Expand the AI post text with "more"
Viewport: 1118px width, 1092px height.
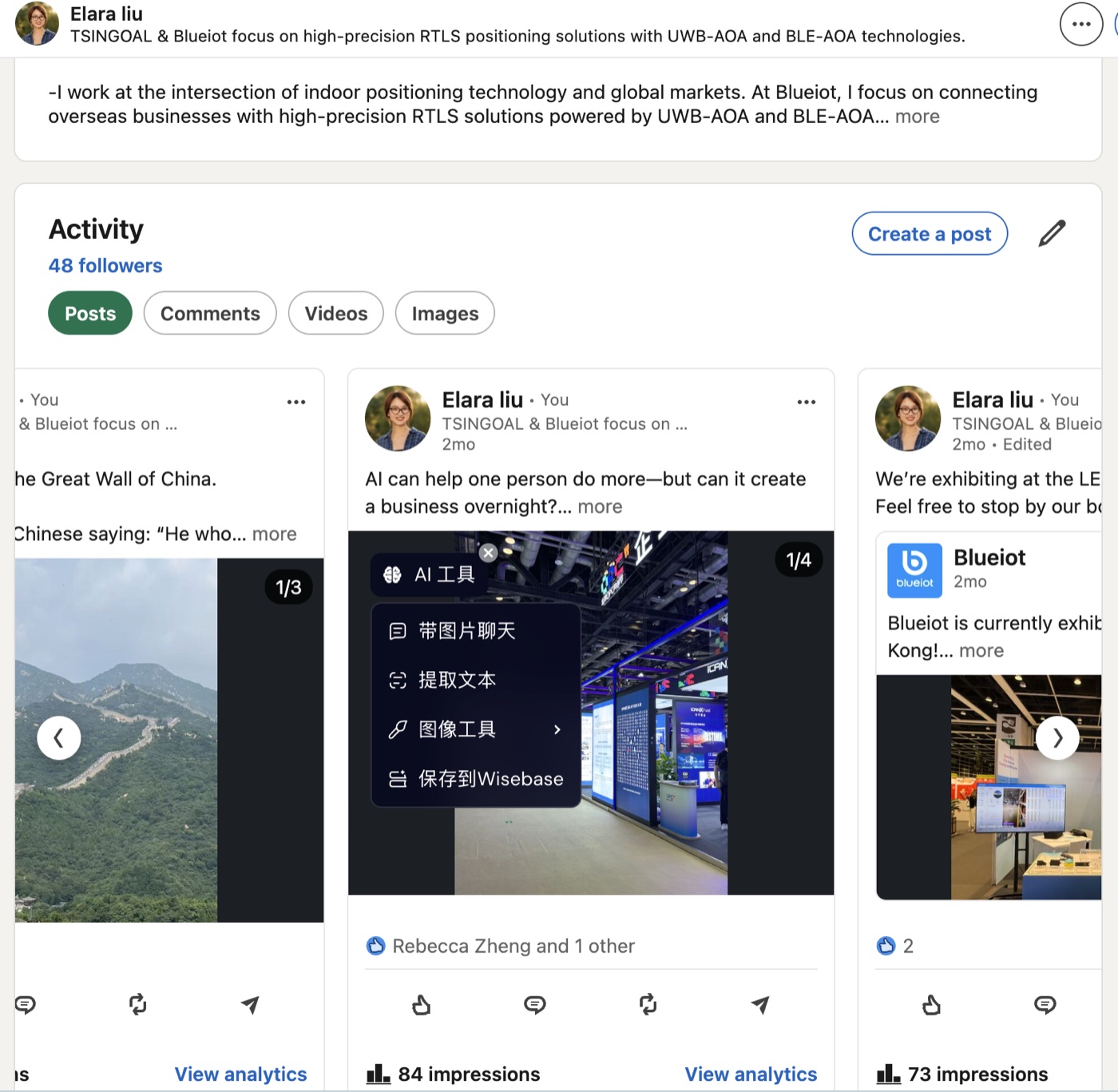[600, 506]
